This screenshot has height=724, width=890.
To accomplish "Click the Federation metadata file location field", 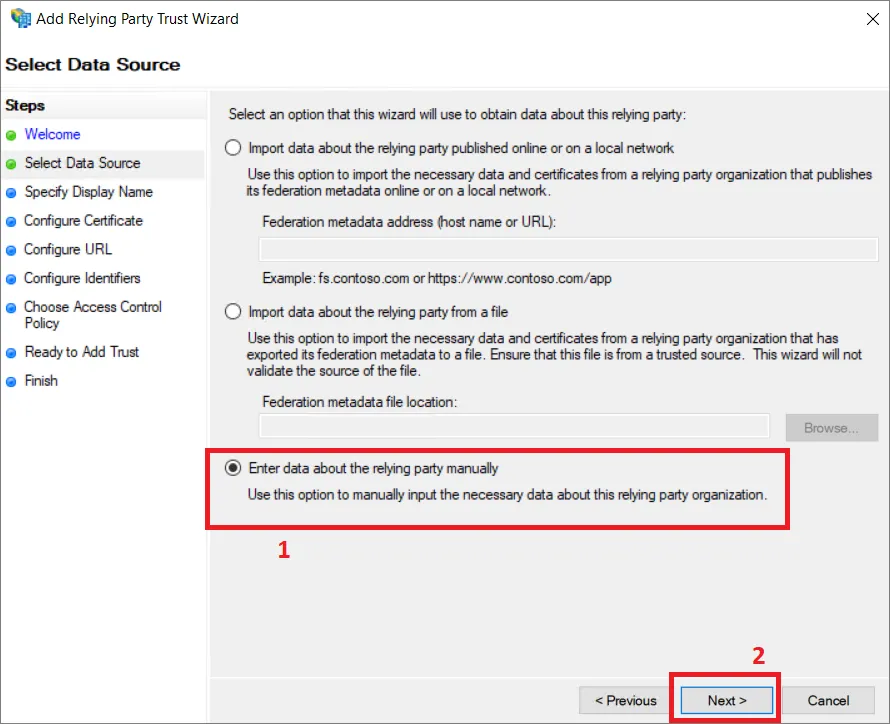I will pos(514,427).
